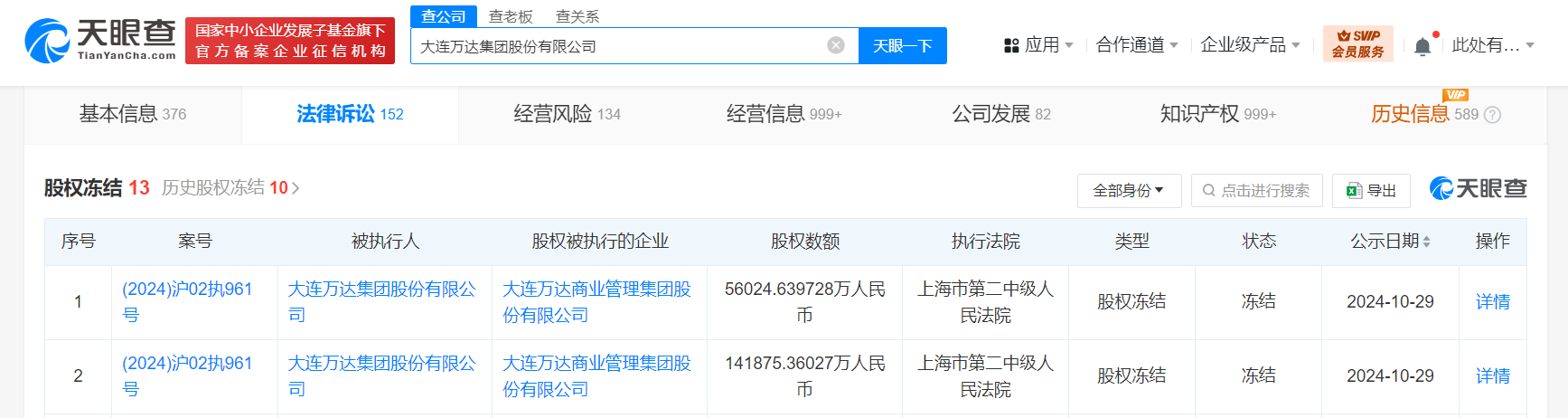Click the 股权冻结 13 section heading

(97, 187)
